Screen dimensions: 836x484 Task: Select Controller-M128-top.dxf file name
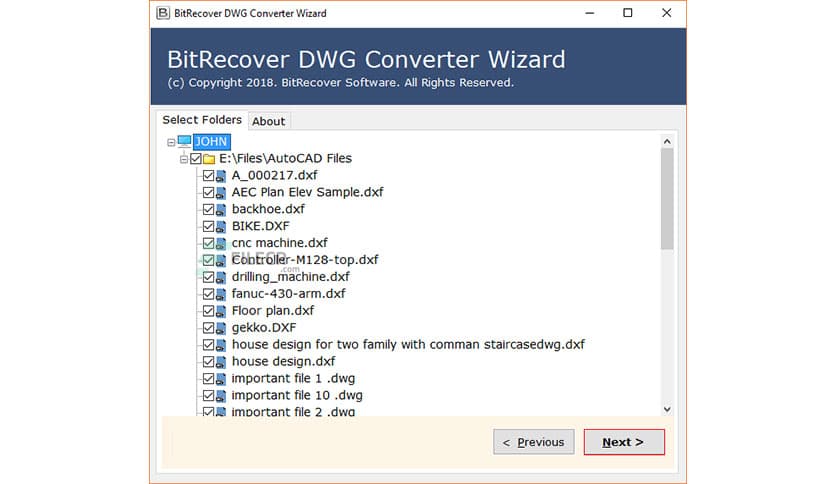tap(305, 260)
